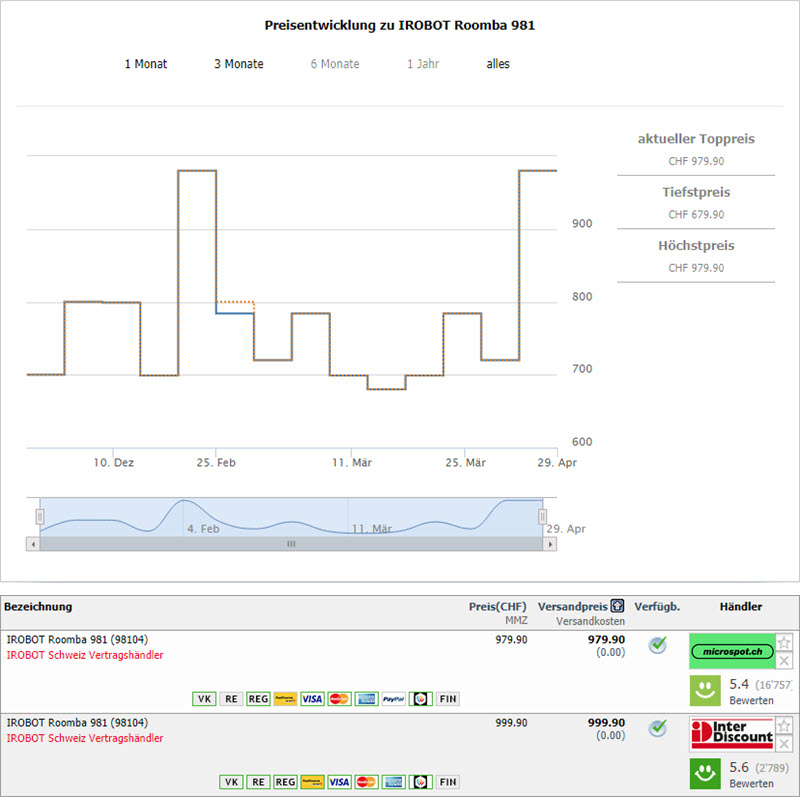800x797 pixels.
Task: Click right arrow of chart navigator scrollbar
Action: [x=549, y=544]
